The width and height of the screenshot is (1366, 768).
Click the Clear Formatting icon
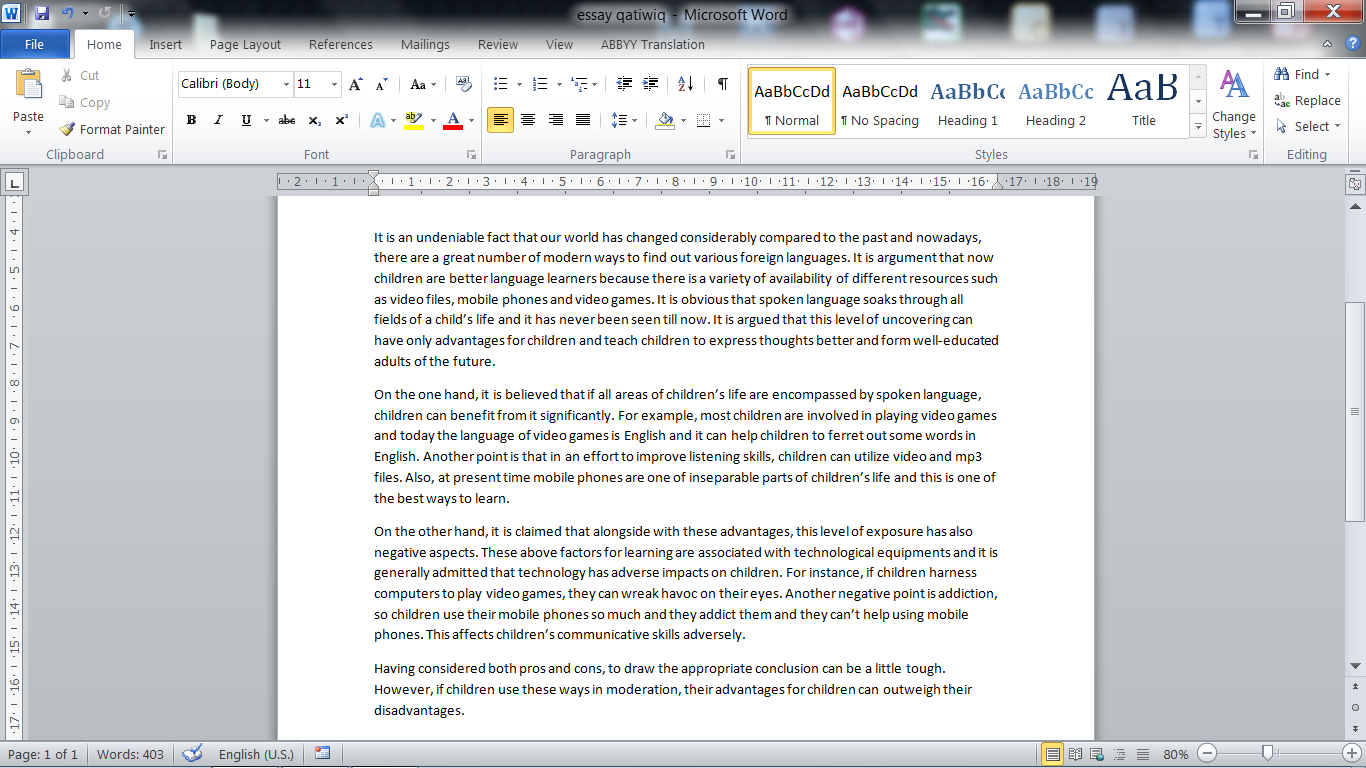pyautogui.click(x=464, y=84)
